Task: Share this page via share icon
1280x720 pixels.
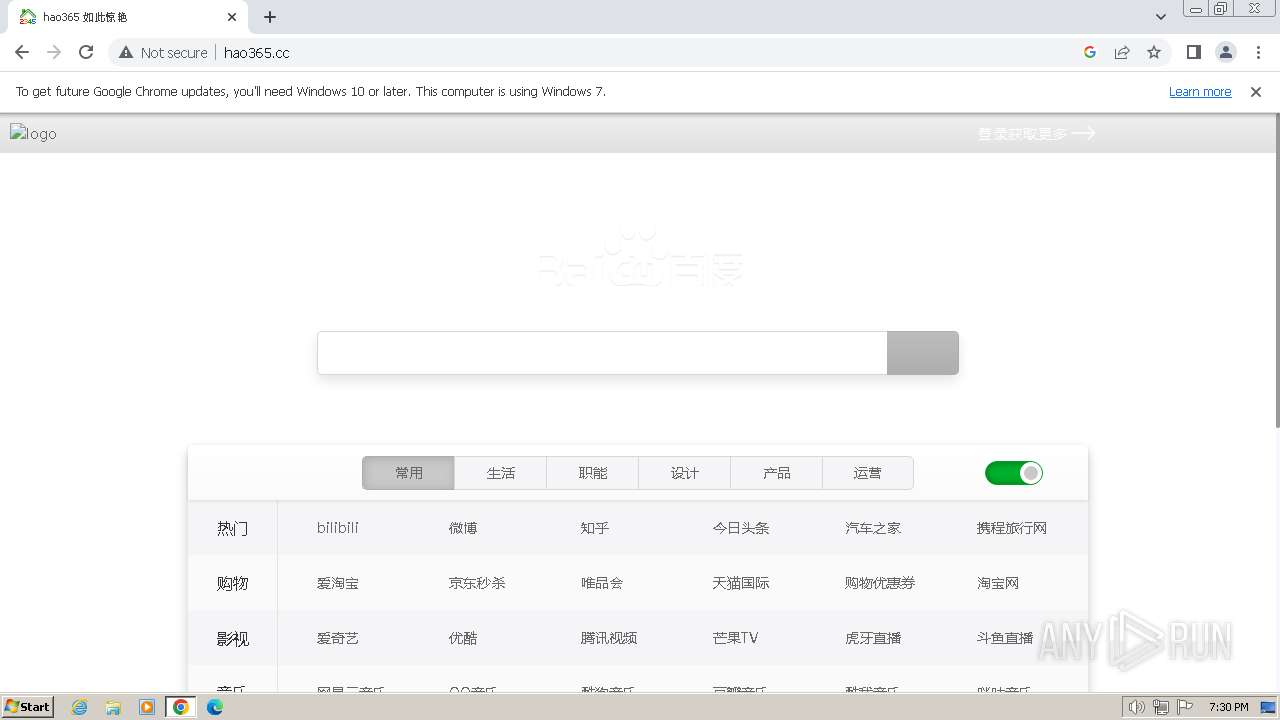Action: pyautogui.click(x=1122, y=52)
